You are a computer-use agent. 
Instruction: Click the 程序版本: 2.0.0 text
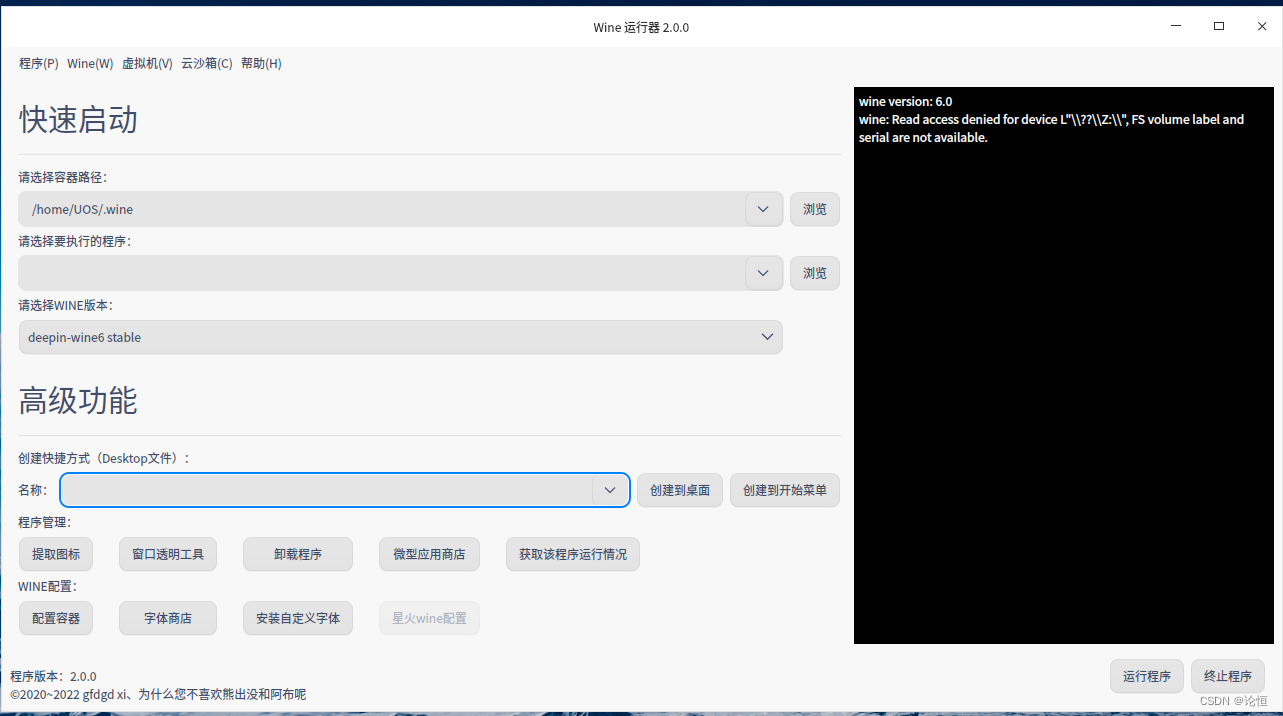click(54, 677)
